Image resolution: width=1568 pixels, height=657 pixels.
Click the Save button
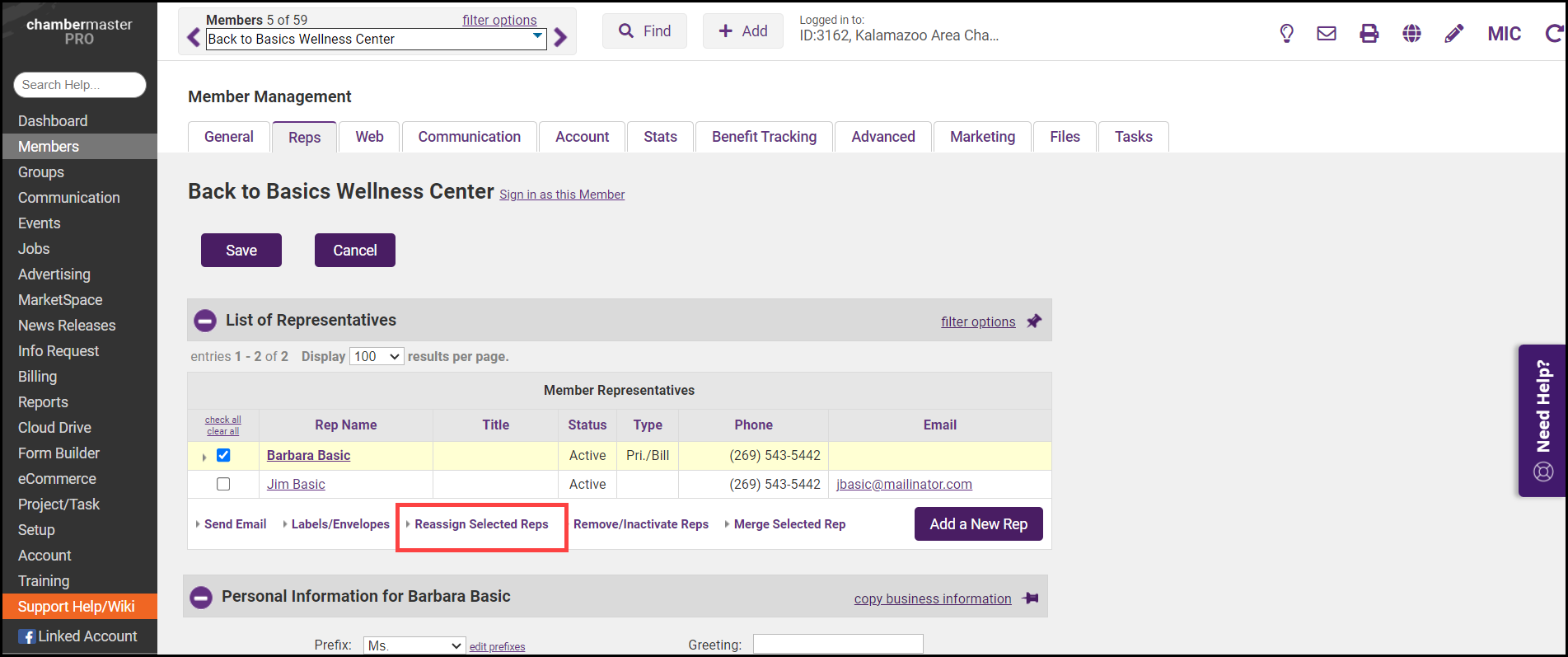[x=241, y=251]
